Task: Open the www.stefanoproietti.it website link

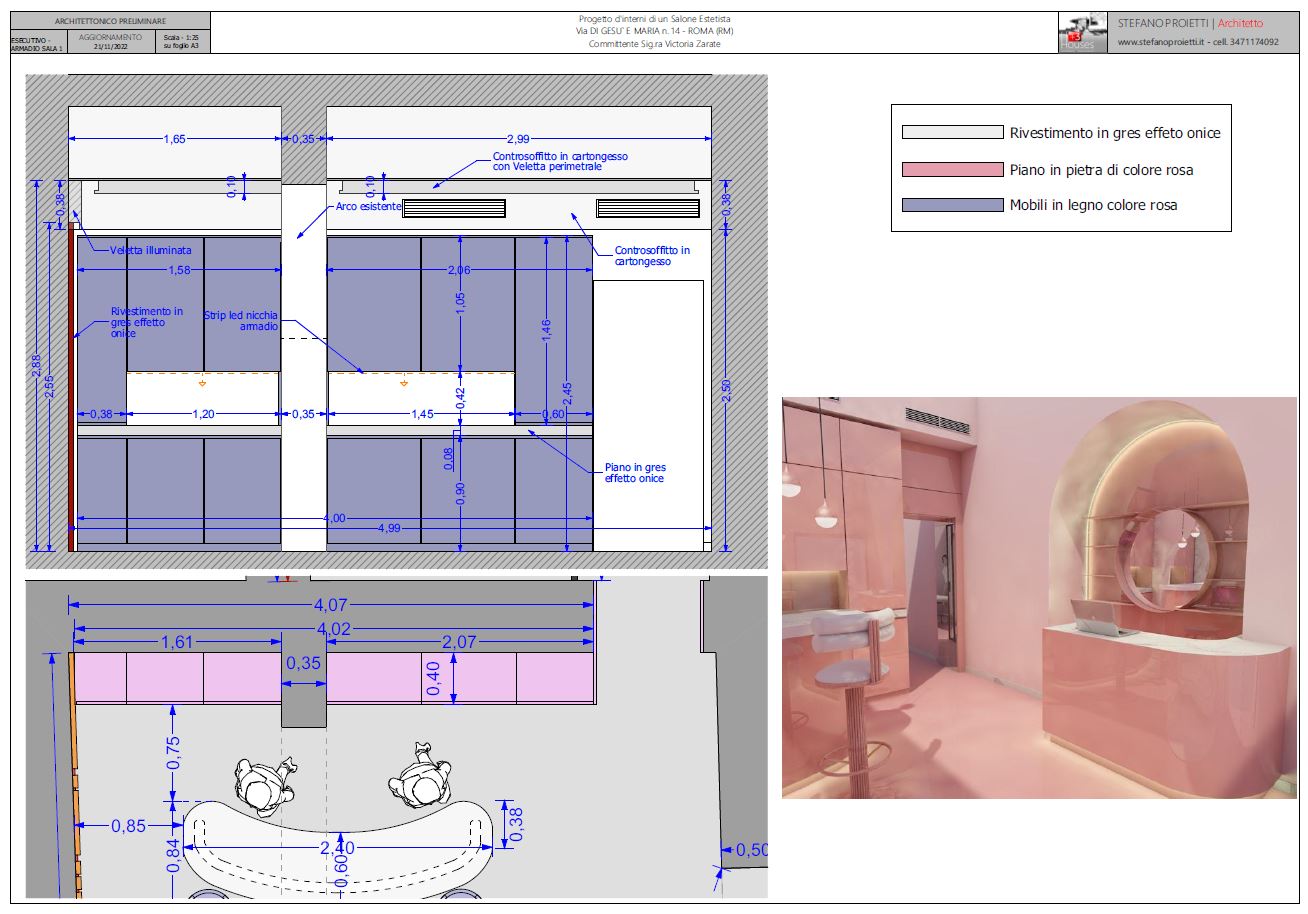Action: (1161, 42)
